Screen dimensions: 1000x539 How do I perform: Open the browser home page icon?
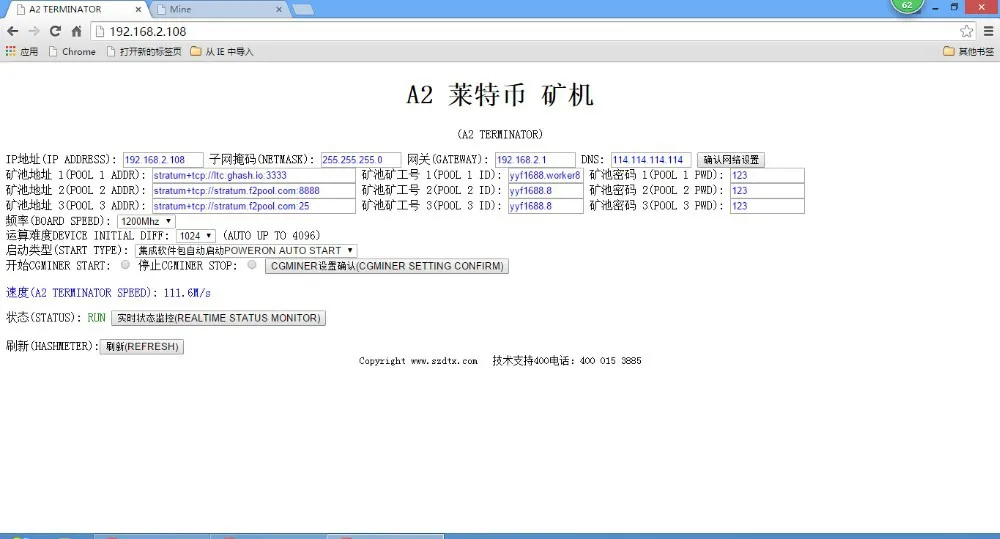[77, 31]
